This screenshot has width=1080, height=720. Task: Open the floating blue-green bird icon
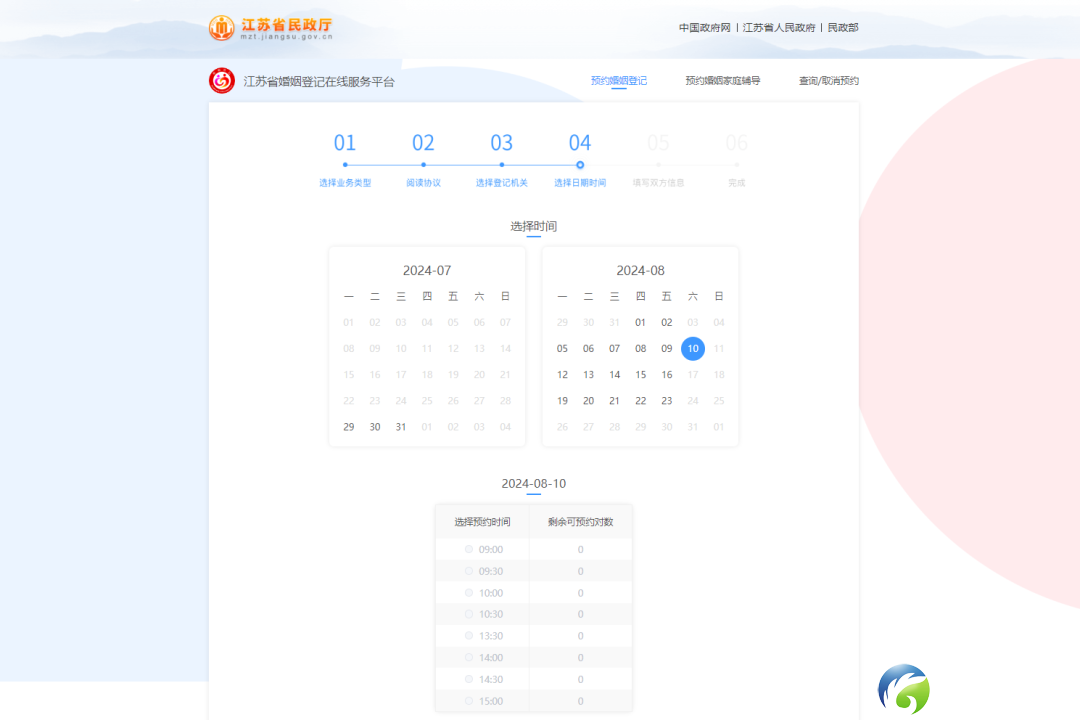coord(904,688)
